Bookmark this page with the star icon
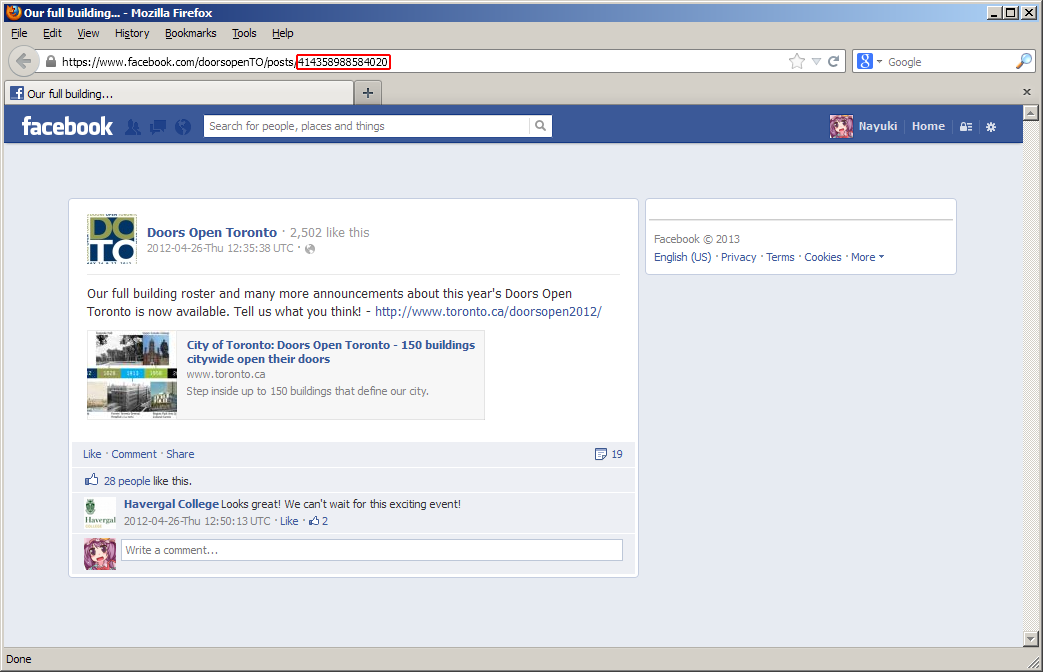This screenshot has width=1043, height=672. tap(796, 62)
